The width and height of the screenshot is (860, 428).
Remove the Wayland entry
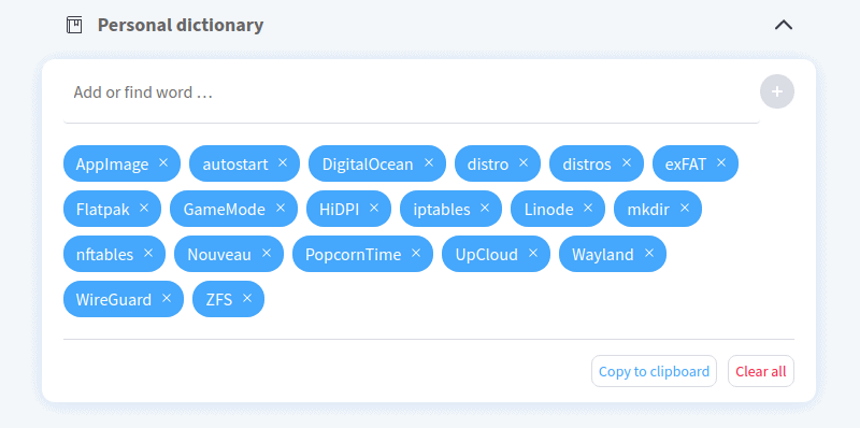(649, 254)
